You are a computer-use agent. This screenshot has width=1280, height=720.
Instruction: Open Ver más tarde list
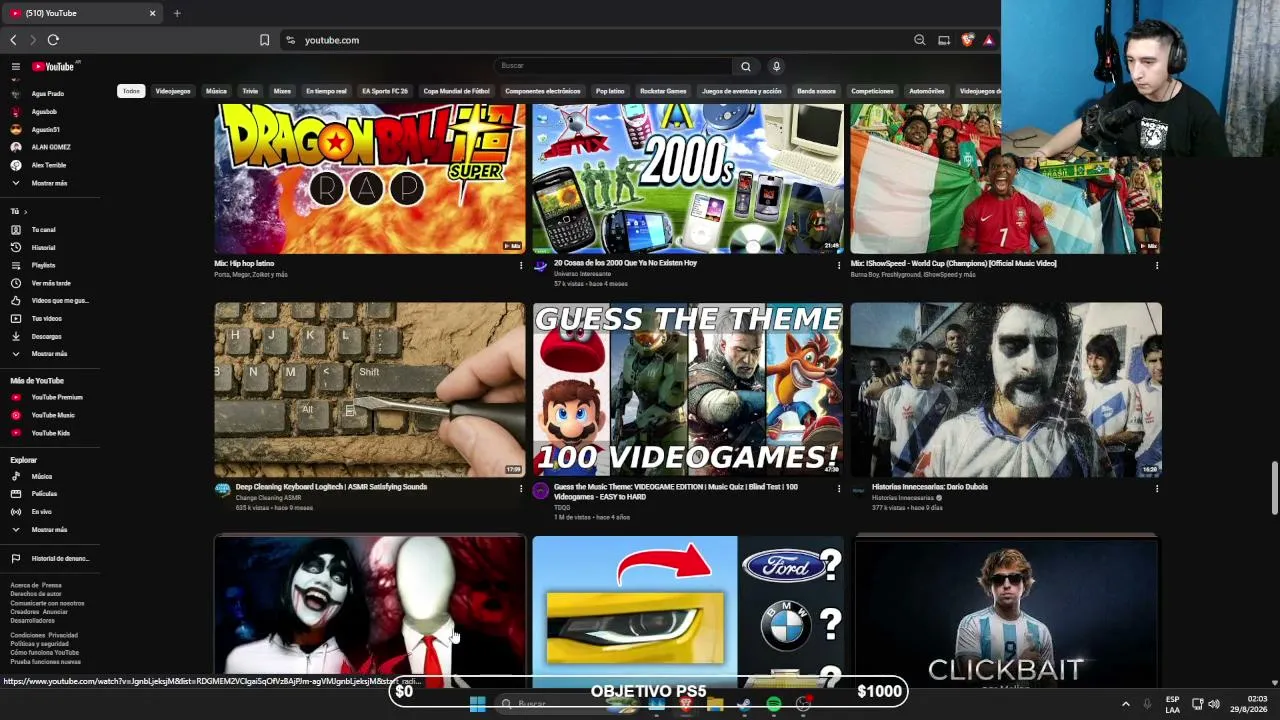50,283
